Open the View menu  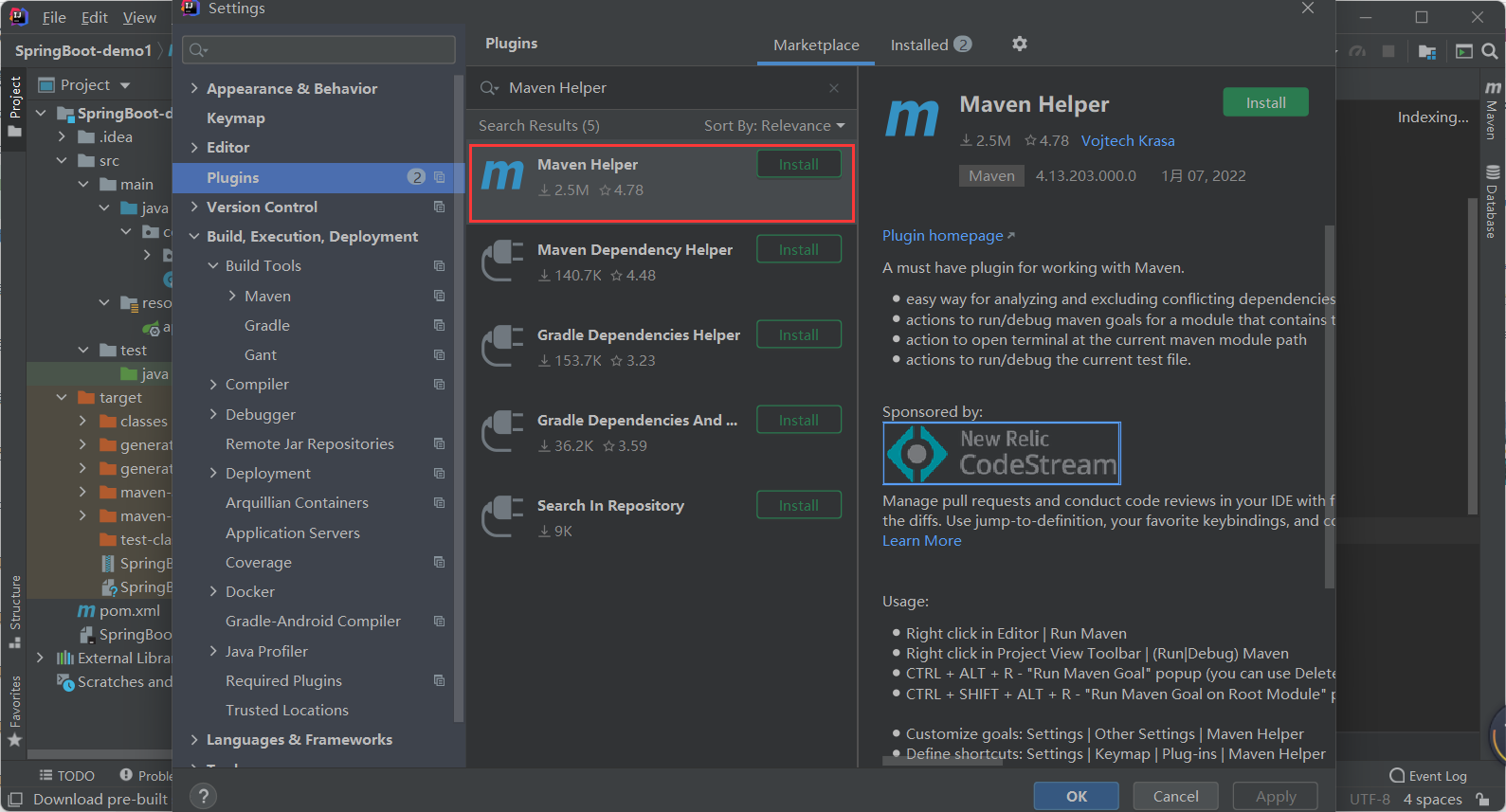(139, 17)
